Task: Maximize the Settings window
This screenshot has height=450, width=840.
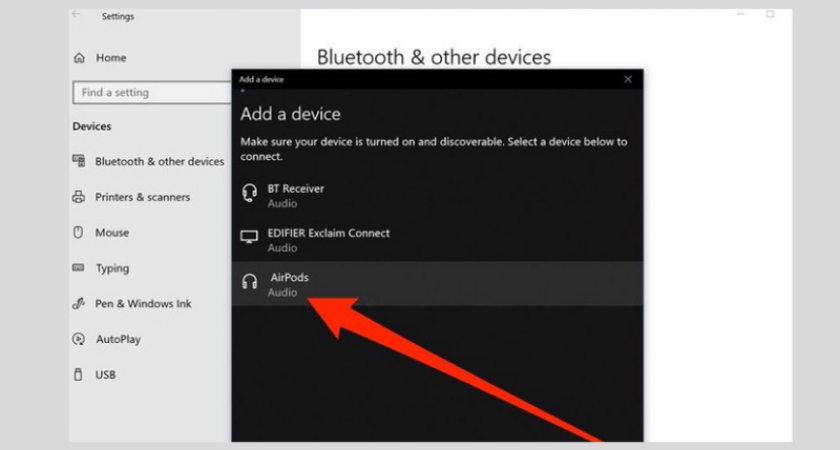Action: [x=770, y=15]
